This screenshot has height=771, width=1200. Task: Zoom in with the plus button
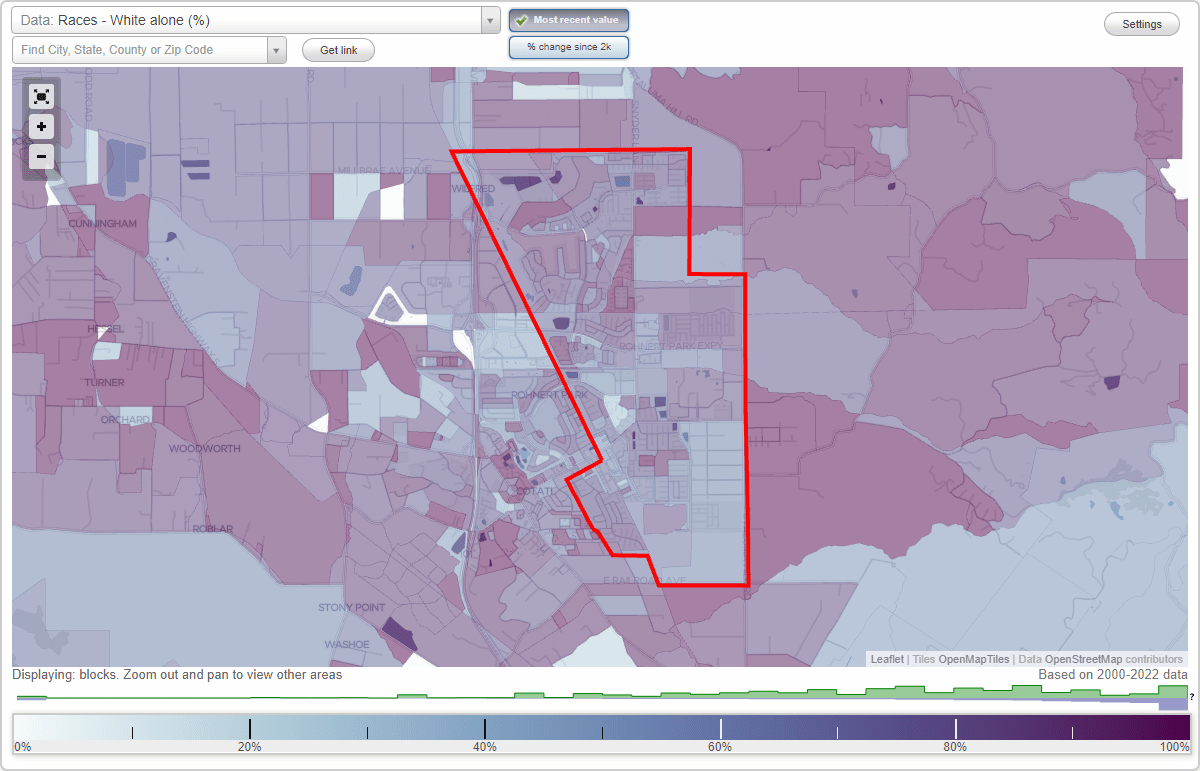(x=41, y=127)
